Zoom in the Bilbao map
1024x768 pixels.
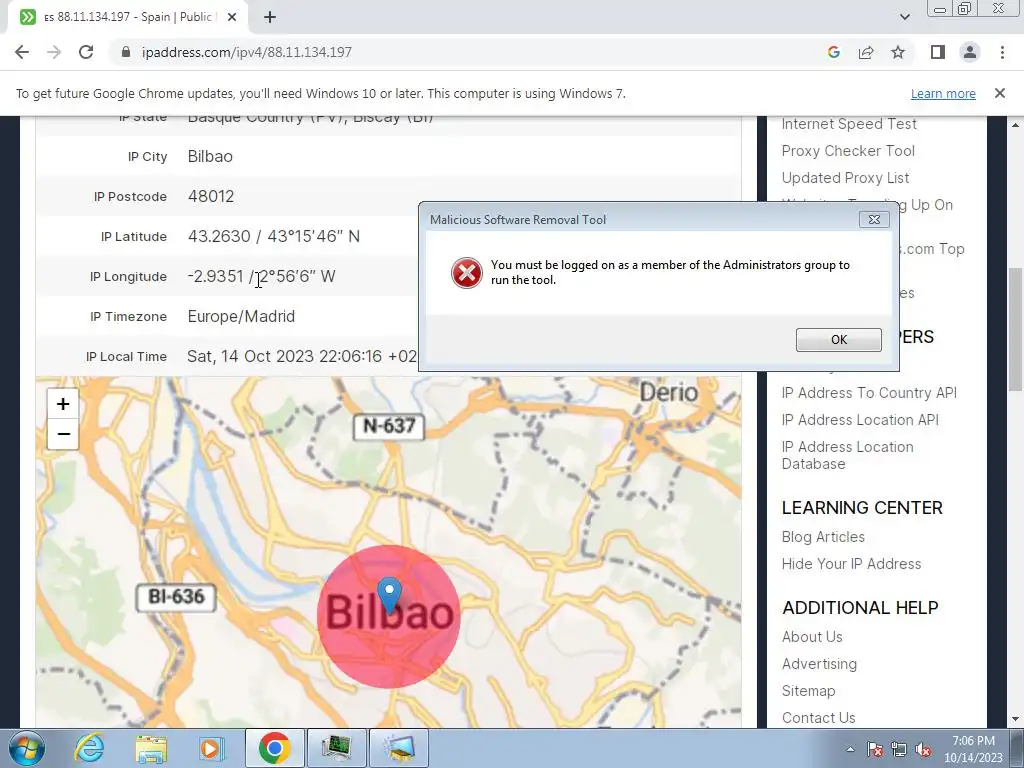tap(63, 404)
